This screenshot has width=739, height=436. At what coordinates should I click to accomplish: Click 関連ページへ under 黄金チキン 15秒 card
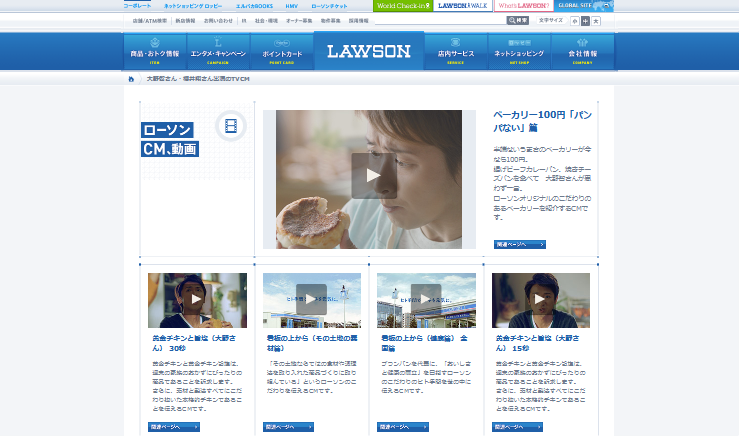click(517, 427)
